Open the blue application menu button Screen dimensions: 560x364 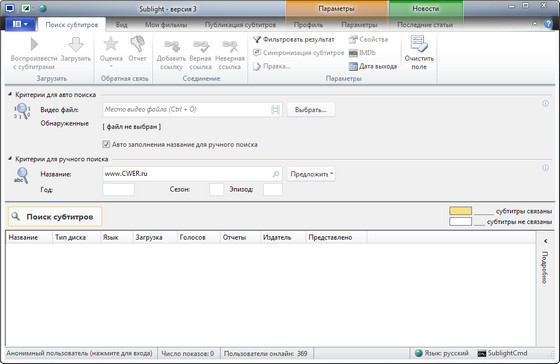tap(20, 24)
